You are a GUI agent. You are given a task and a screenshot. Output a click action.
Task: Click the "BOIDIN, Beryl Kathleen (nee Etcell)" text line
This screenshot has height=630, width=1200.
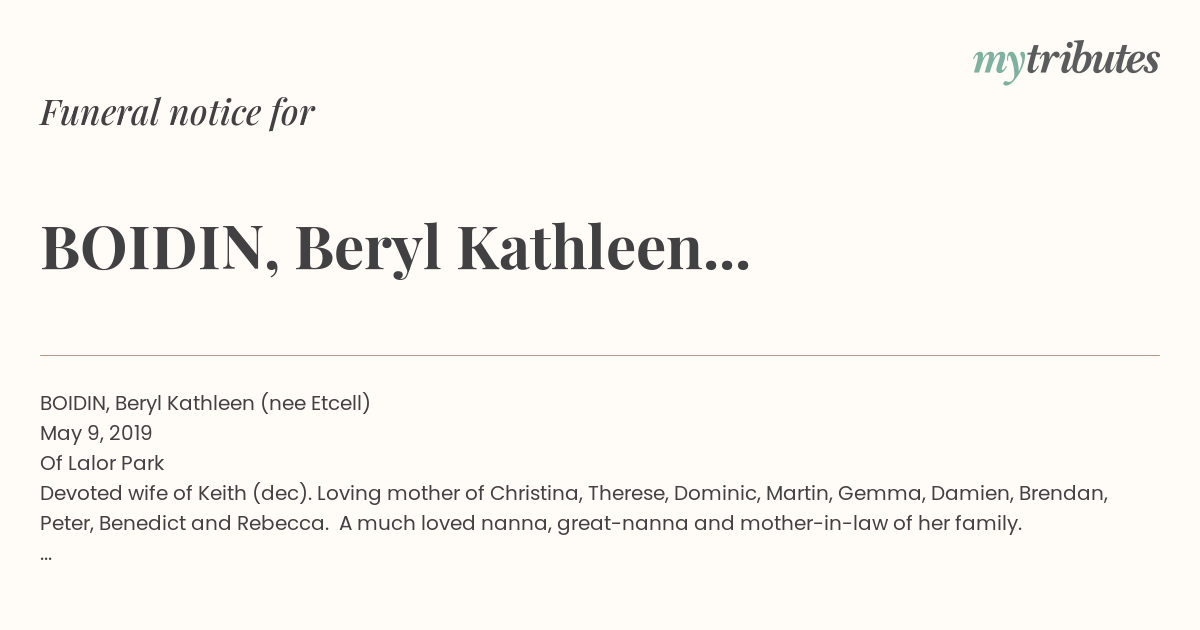click(x=205, y=403)
